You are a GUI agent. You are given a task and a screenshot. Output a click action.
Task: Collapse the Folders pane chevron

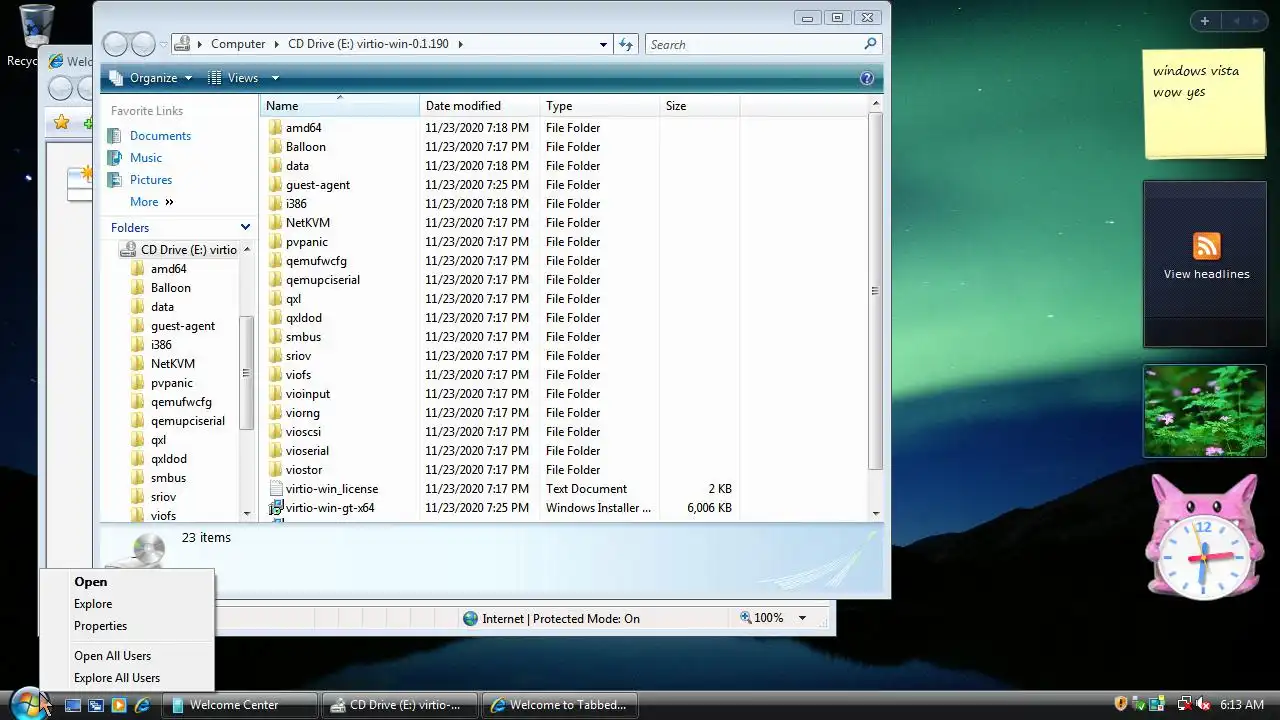[x=245, y=228]
